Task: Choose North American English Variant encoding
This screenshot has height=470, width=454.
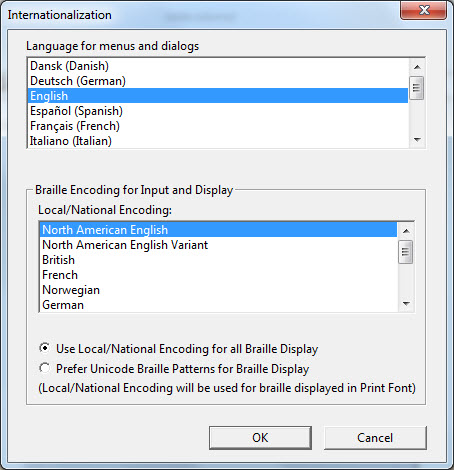Action: coord(219,245)
